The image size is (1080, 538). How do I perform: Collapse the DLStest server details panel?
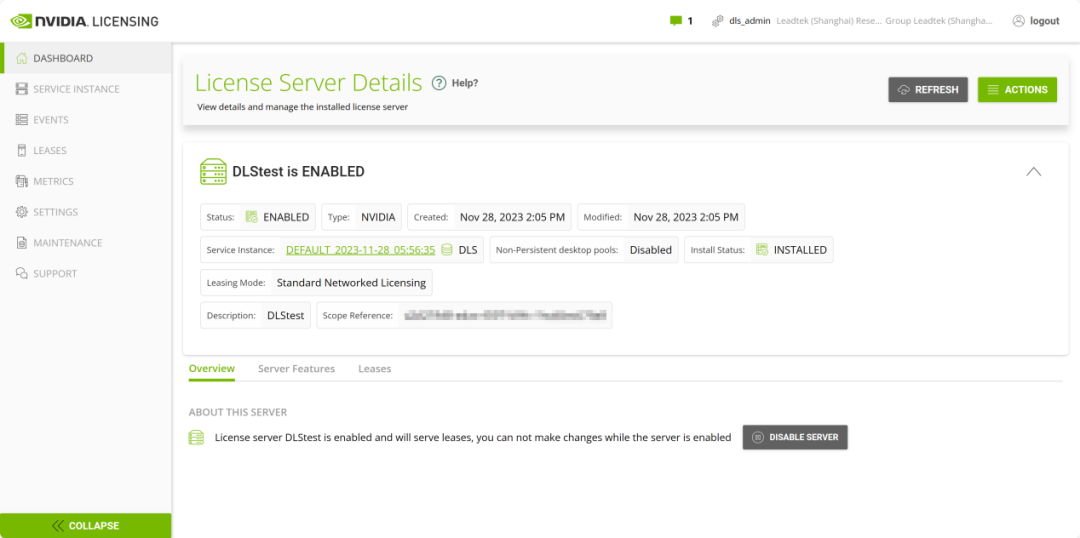pos(1034,172)
